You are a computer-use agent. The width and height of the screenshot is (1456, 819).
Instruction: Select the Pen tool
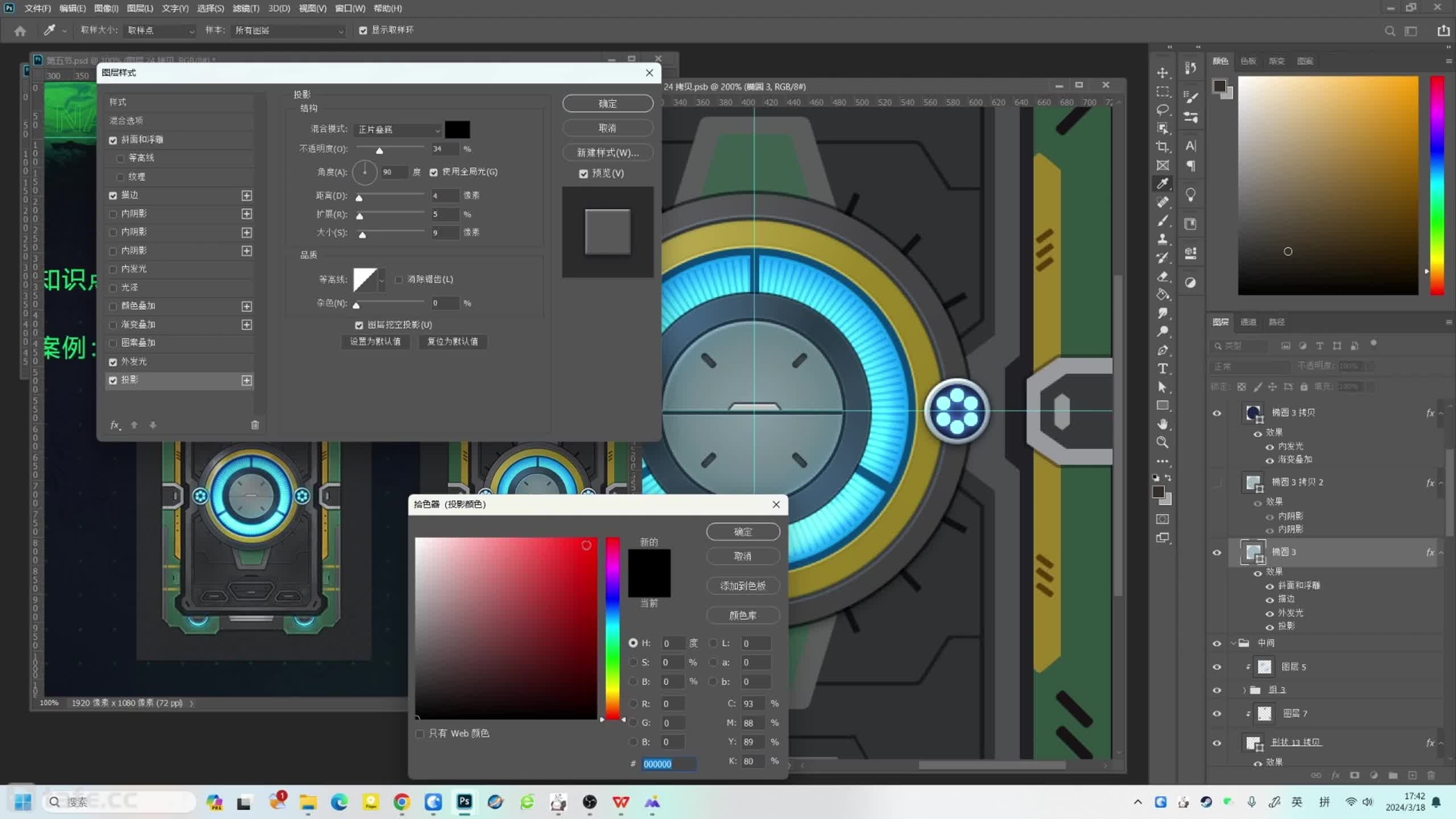click(1163, 350)
